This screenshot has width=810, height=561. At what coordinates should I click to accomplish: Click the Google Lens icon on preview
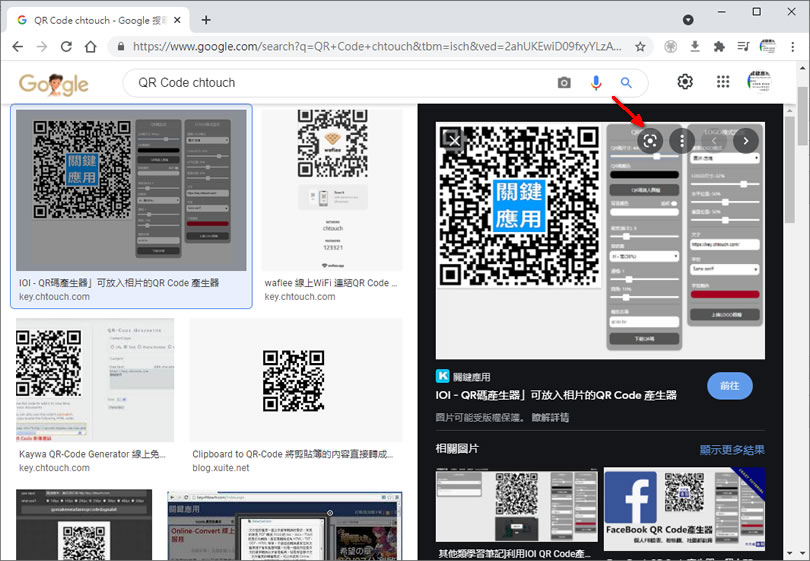point(650,141)
